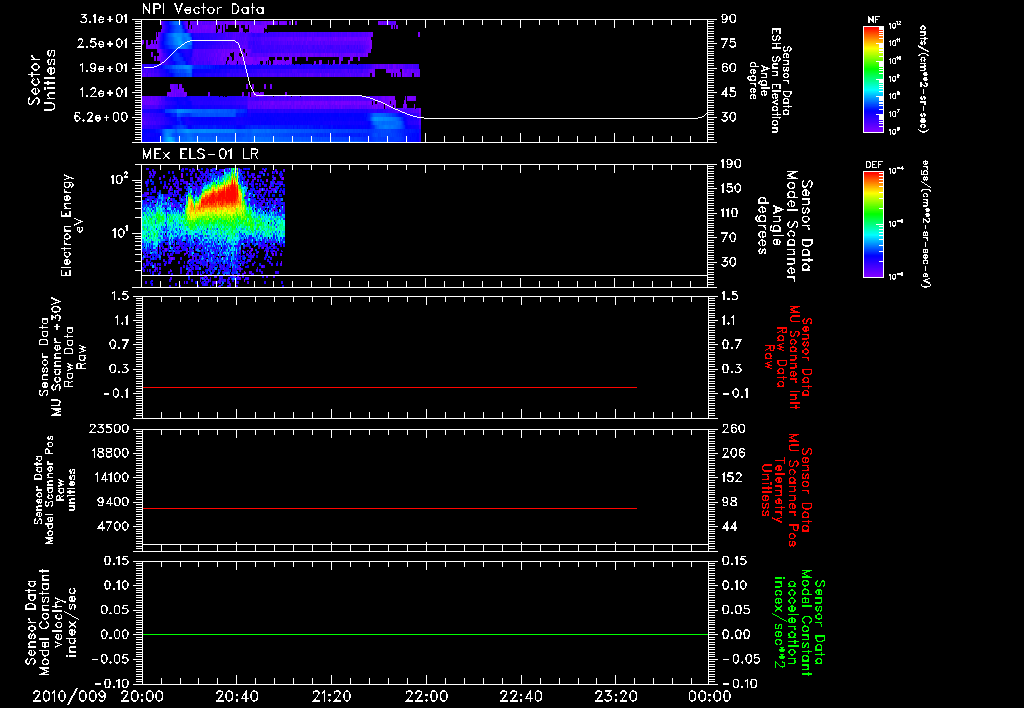Click the 'MEx ELS-01 LR' panel title
Screen dimensions: 1024x708
pos(199,154)
